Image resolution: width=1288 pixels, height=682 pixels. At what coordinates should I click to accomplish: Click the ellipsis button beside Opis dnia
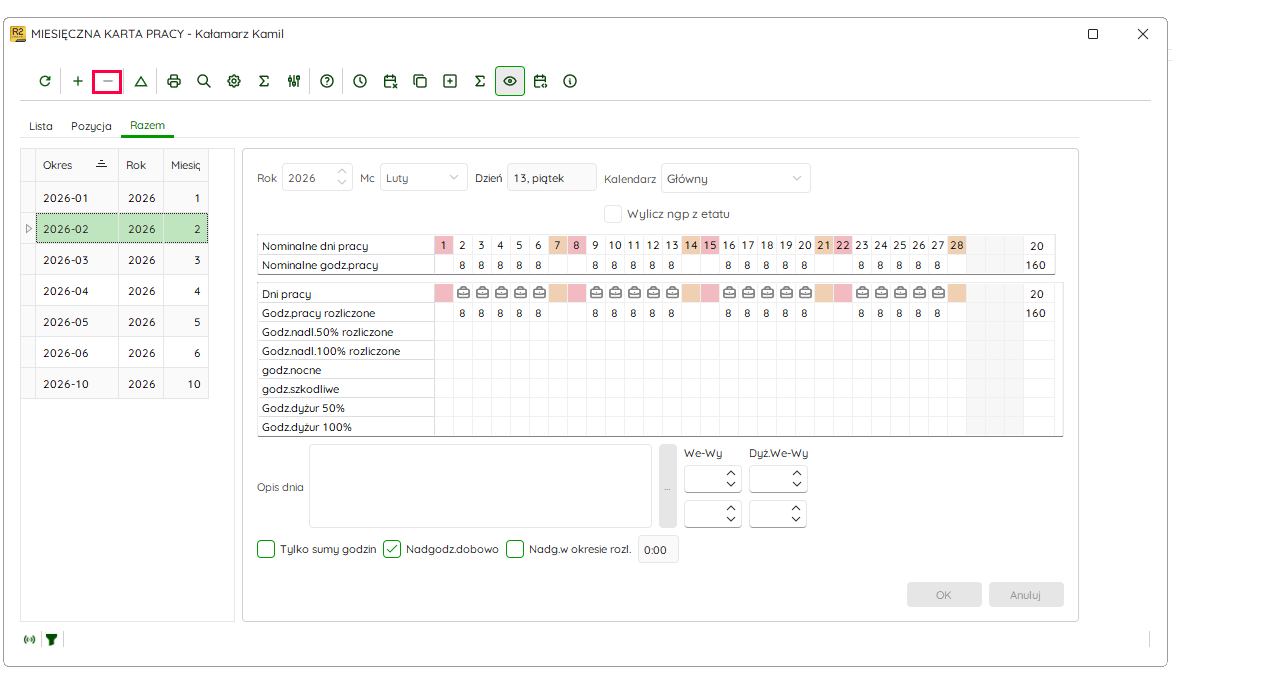click(668, 486)
